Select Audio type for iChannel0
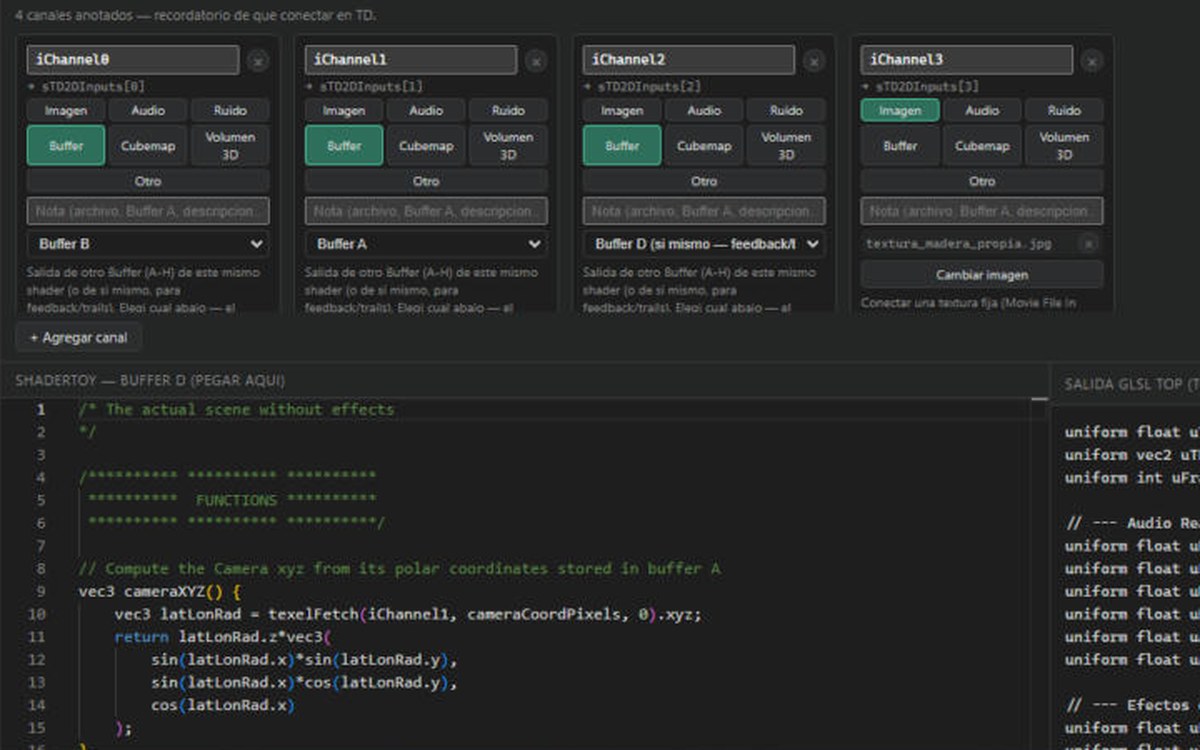1200x750 pixels. 148,110
